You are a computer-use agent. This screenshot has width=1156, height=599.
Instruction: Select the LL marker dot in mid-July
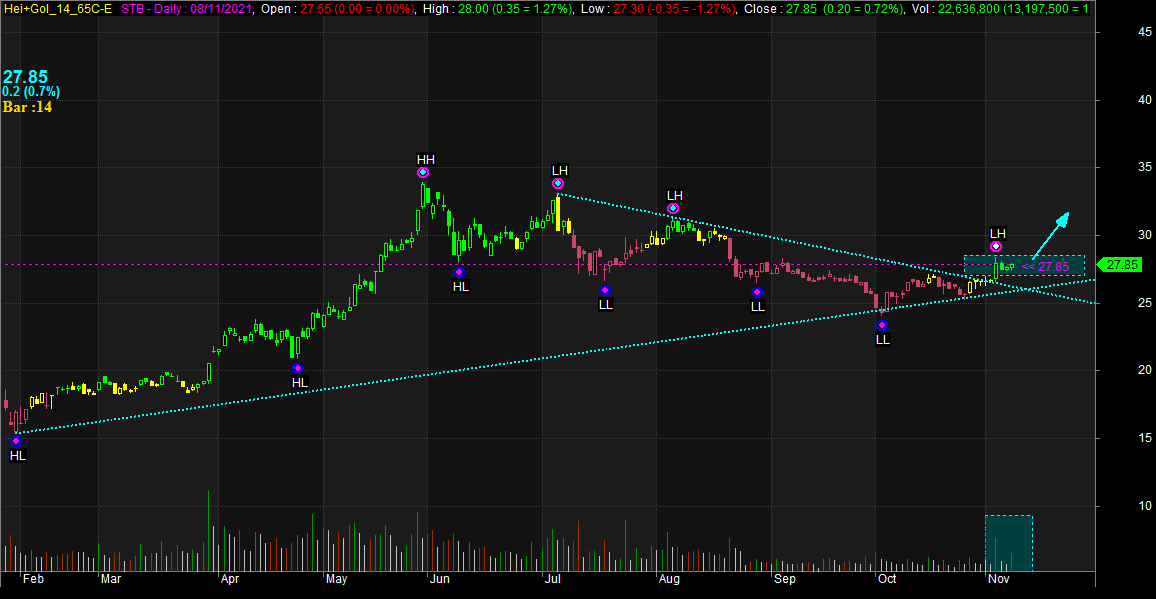[605, 290]
